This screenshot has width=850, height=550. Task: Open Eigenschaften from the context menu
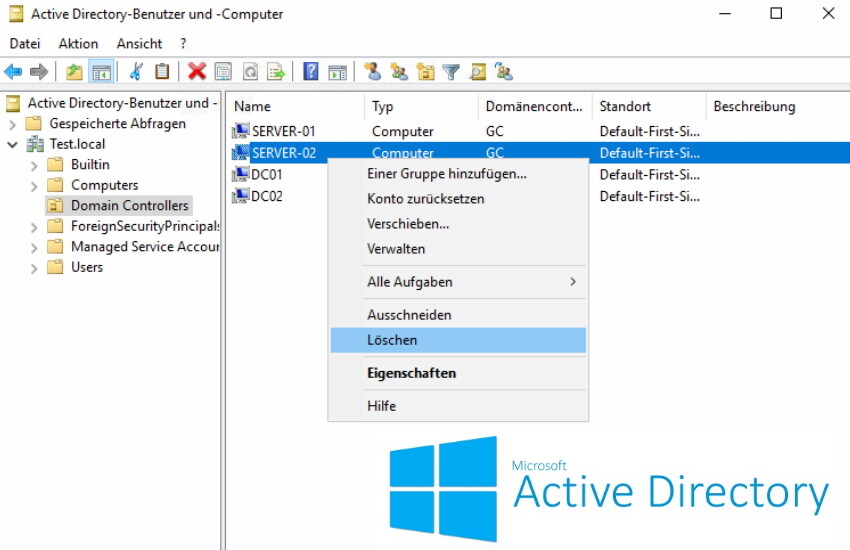coord(458,373)
